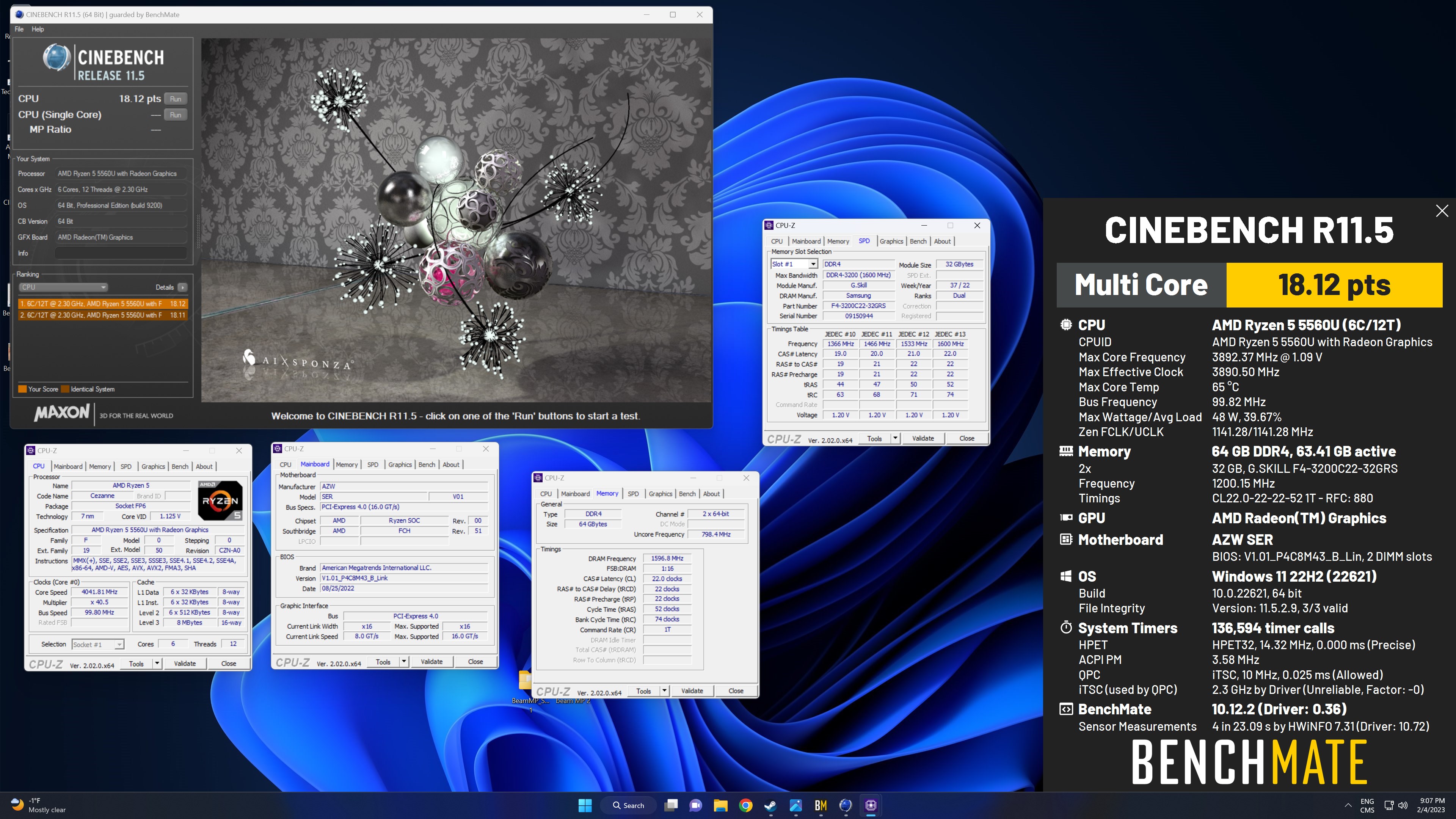Click the rendered scene image in Cinebench

(456, 220)
